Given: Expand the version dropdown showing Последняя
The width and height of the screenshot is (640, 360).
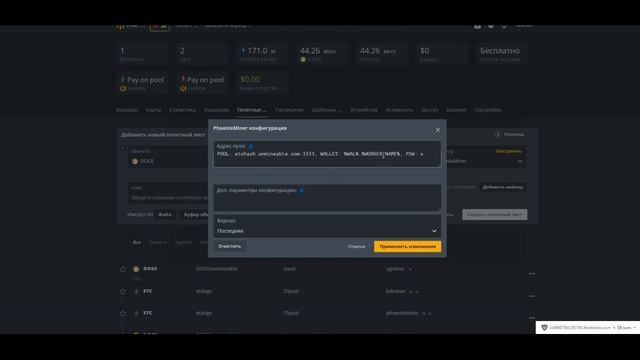Looking at the screenshot, I should pos(327,227).
